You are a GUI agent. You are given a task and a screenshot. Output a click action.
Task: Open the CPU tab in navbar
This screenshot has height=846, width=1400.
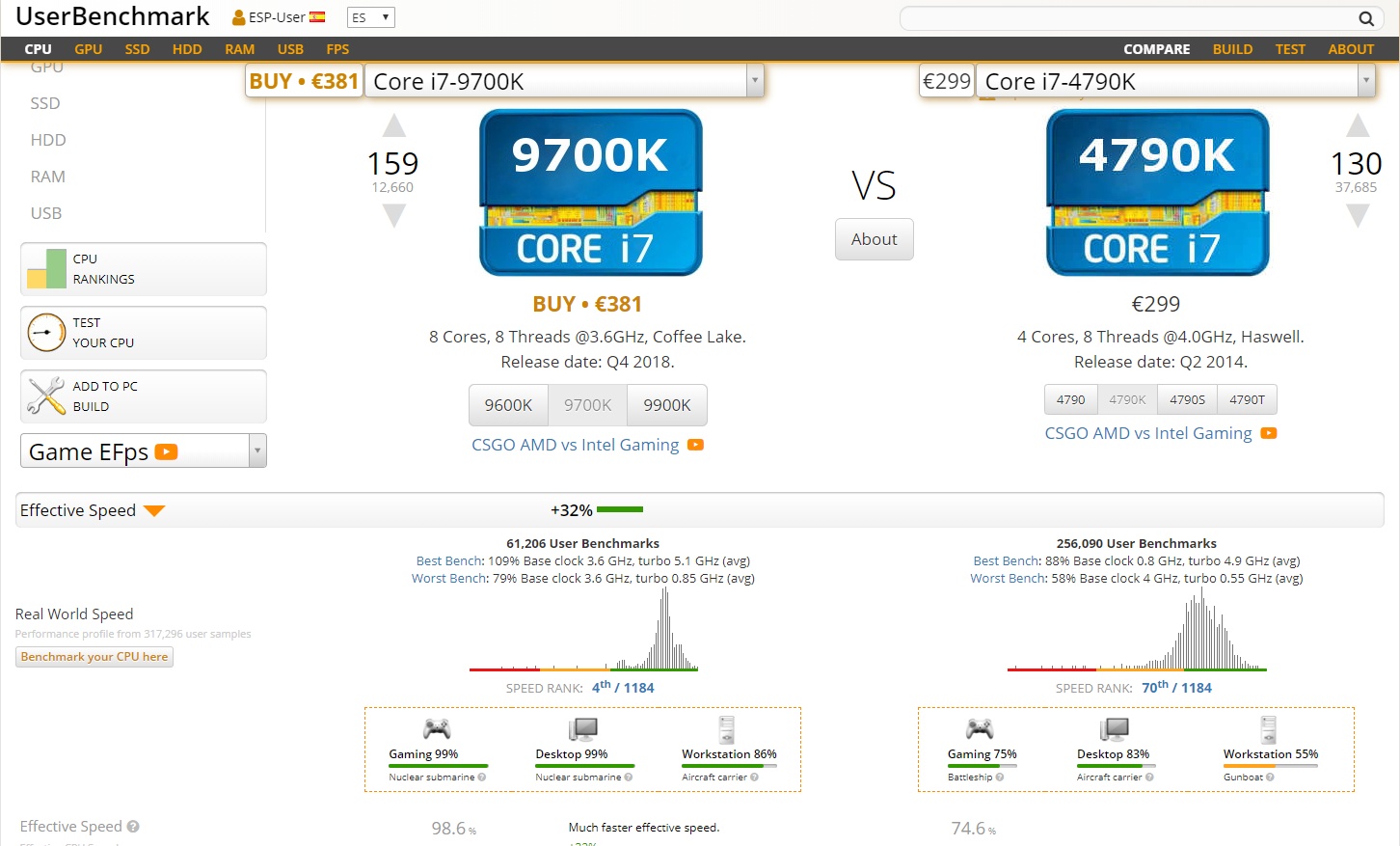point(39,49)
